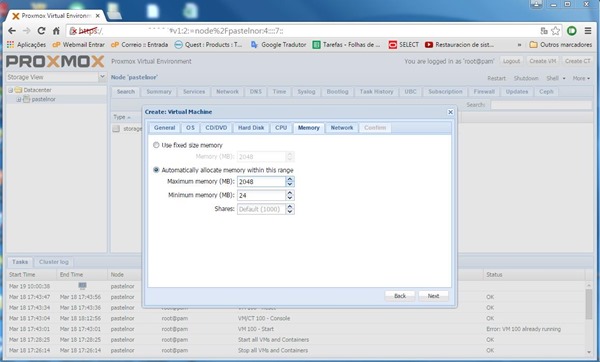Open the Tarefas - Folhas de bookmark
This screenshot has height=362, width=600.
tap(347, 45)
